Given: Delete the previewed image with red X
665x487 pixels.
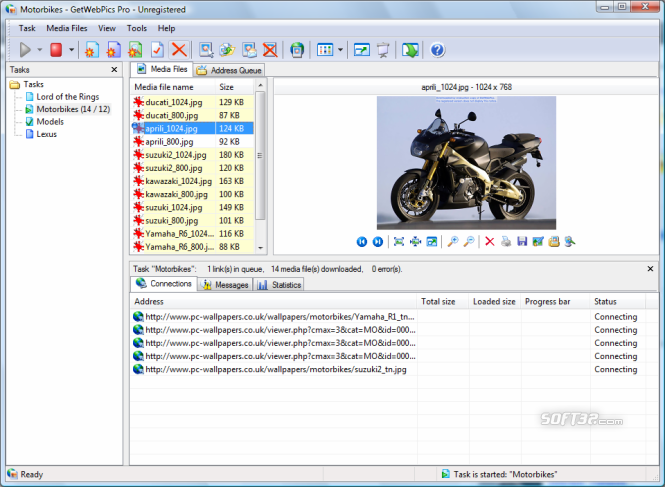Looking at the screenshot, I should [489, 242].
